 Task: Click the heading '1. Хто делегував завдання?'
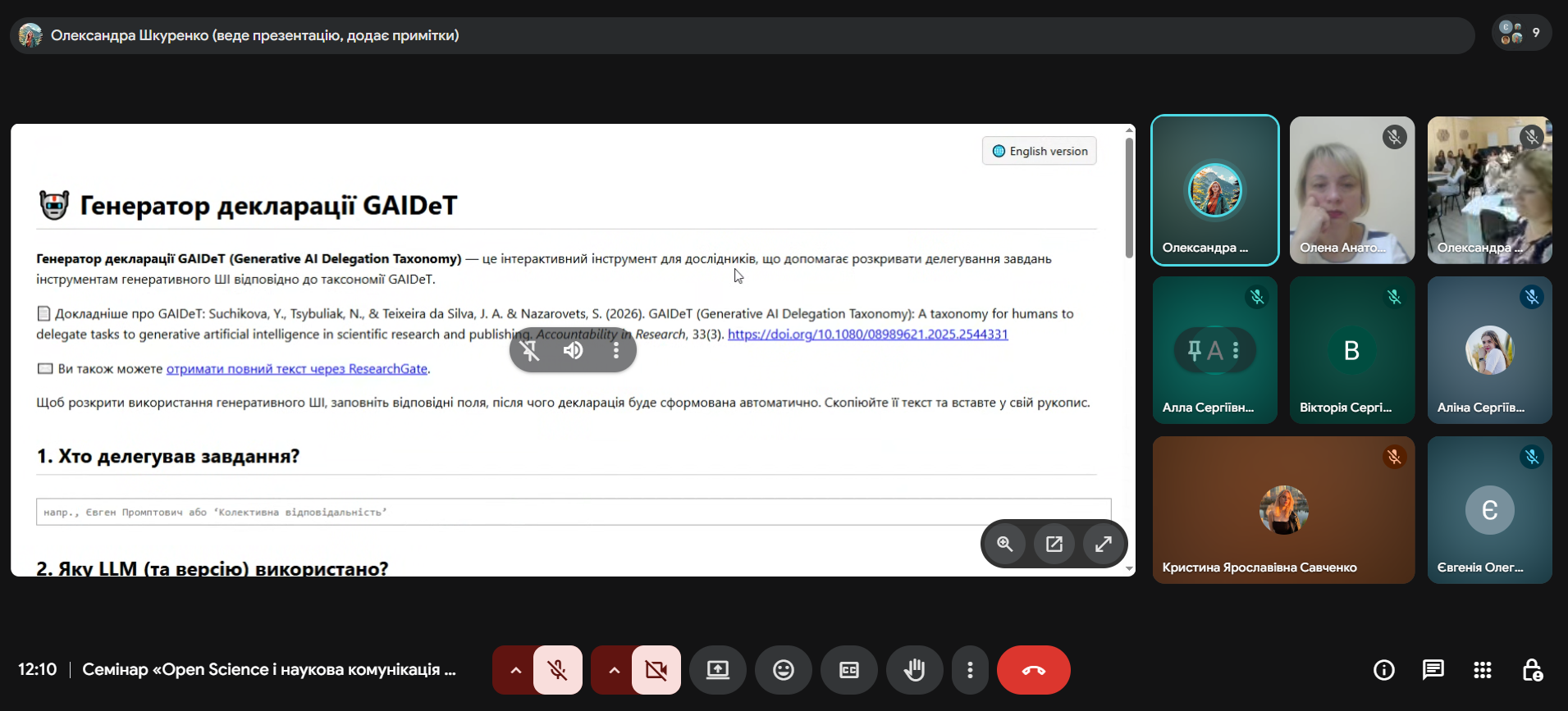pyautogui.click(x=168, y=456)
